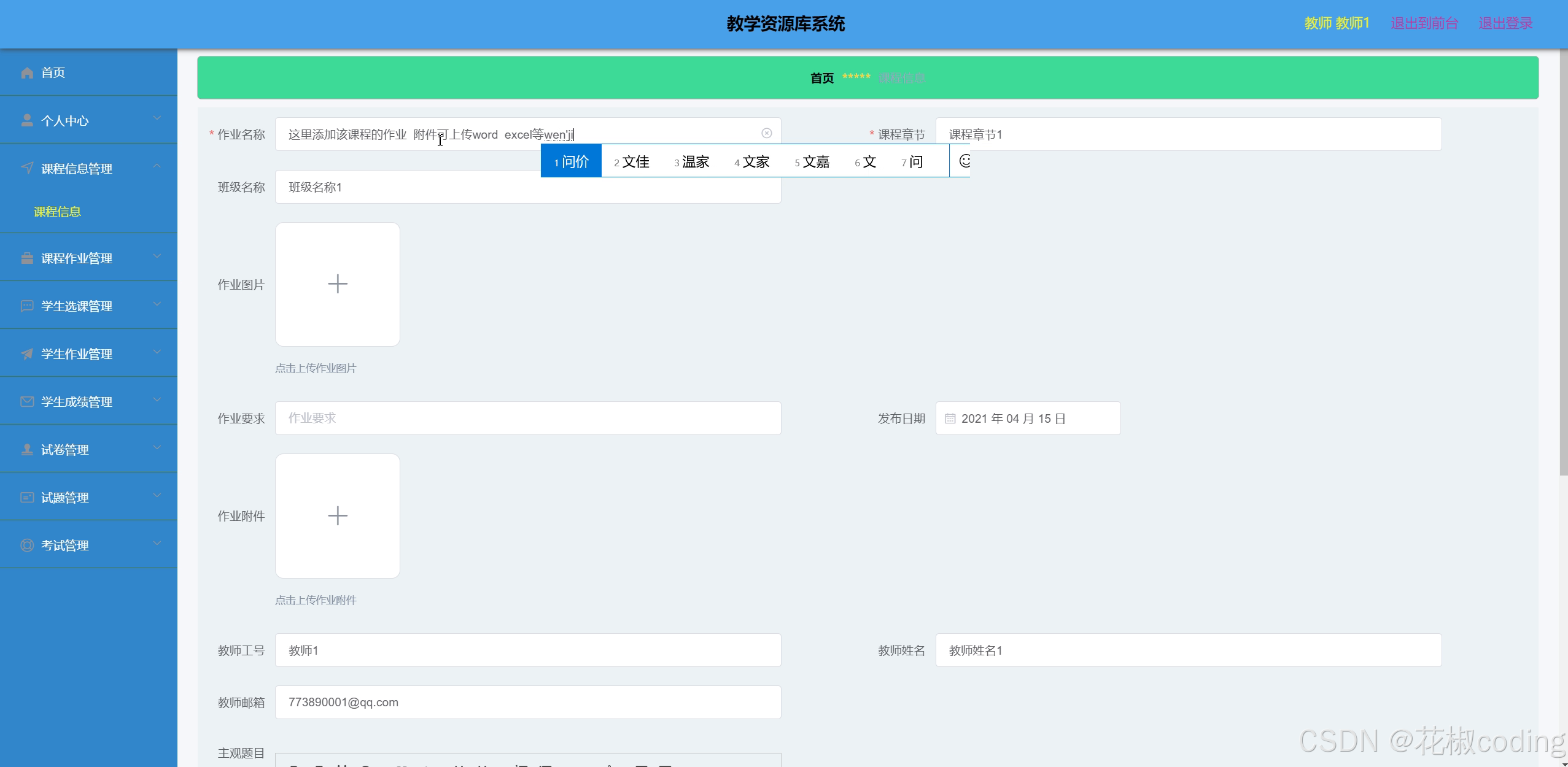Click the user icon beside 试卷管理

[27, 449]
